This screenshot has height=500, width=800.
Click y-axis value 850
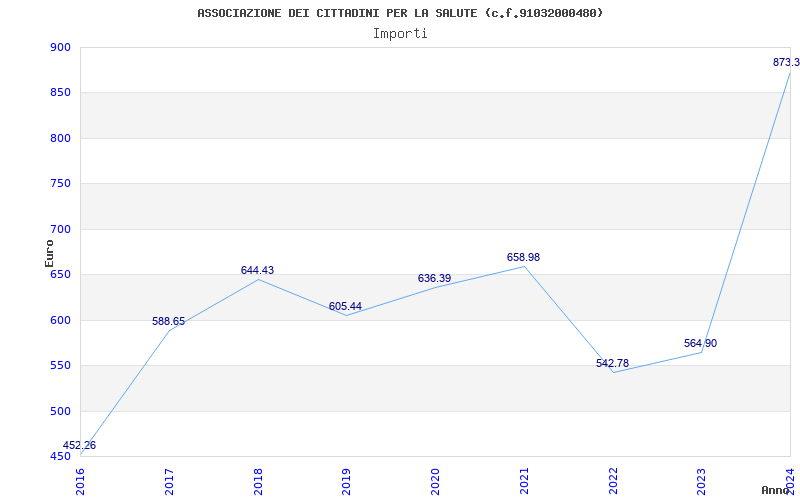pyautogui.click(x=60, y=93)
